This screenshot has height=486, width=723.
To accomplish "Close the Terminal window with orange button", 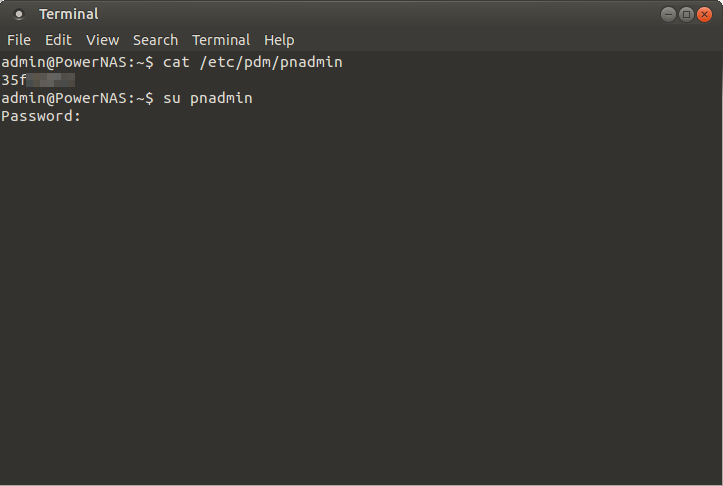I will coord(704,15).
